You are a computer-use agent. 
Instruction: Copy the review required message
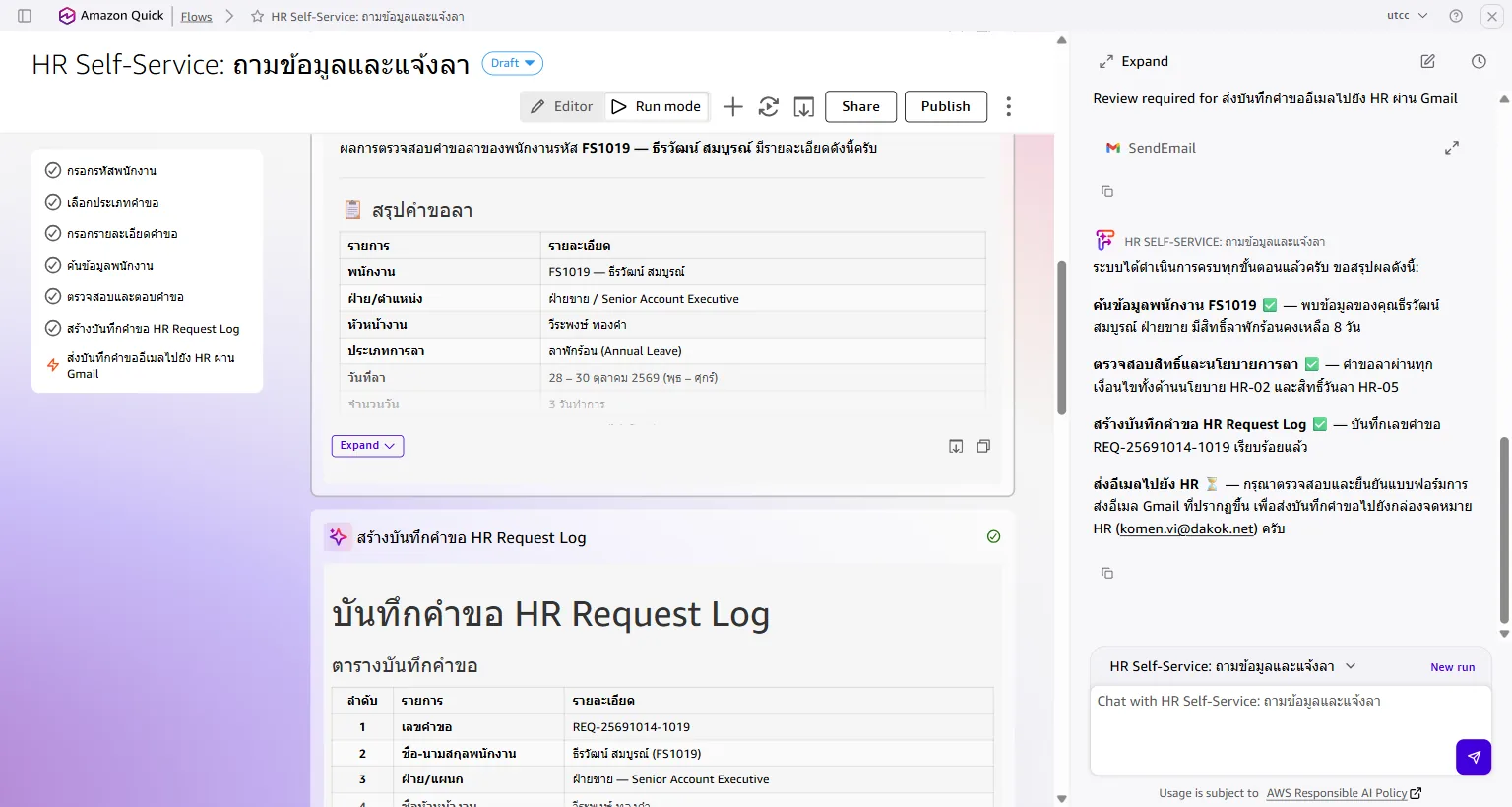click(x=1107, y=191)
